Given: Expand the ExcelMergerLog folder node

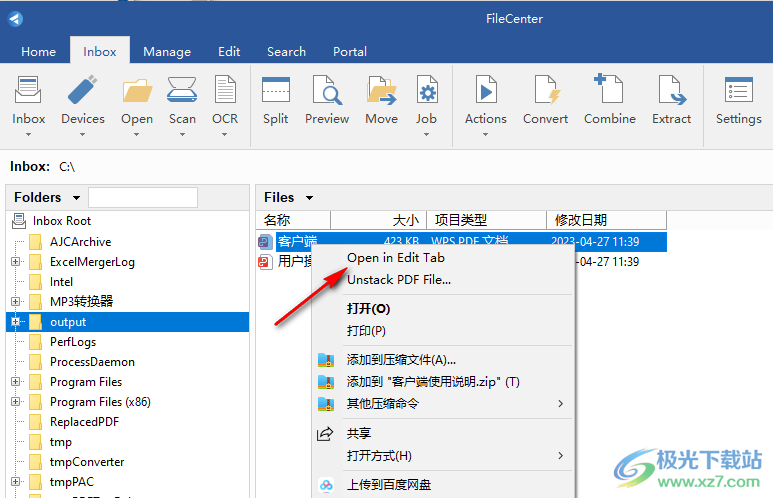Looking at the screenshot, I should 15,262.
